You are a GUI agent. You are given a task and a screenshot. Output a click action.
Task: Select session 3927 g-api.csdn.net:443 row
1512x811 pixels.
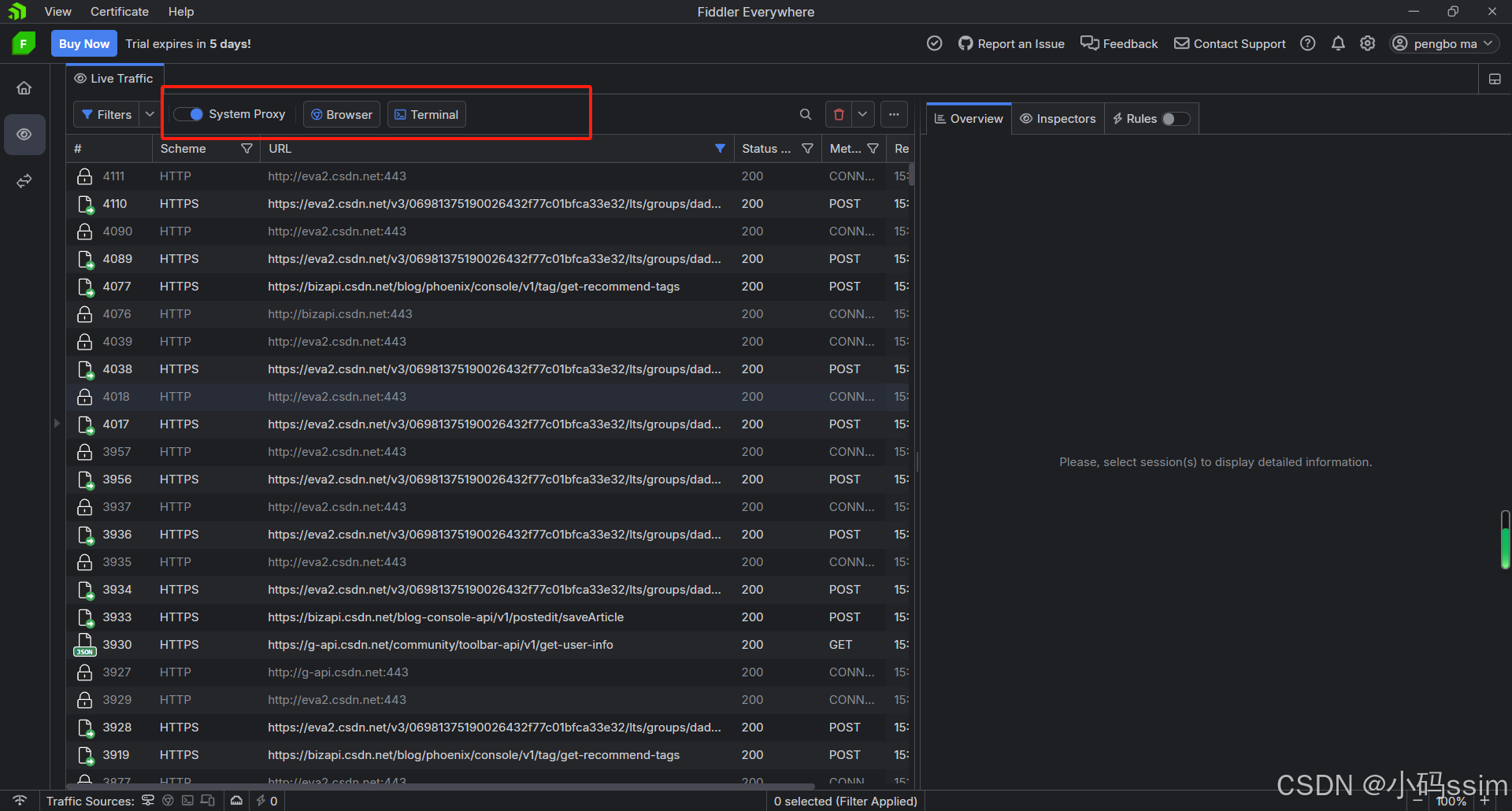pos(488,672)
